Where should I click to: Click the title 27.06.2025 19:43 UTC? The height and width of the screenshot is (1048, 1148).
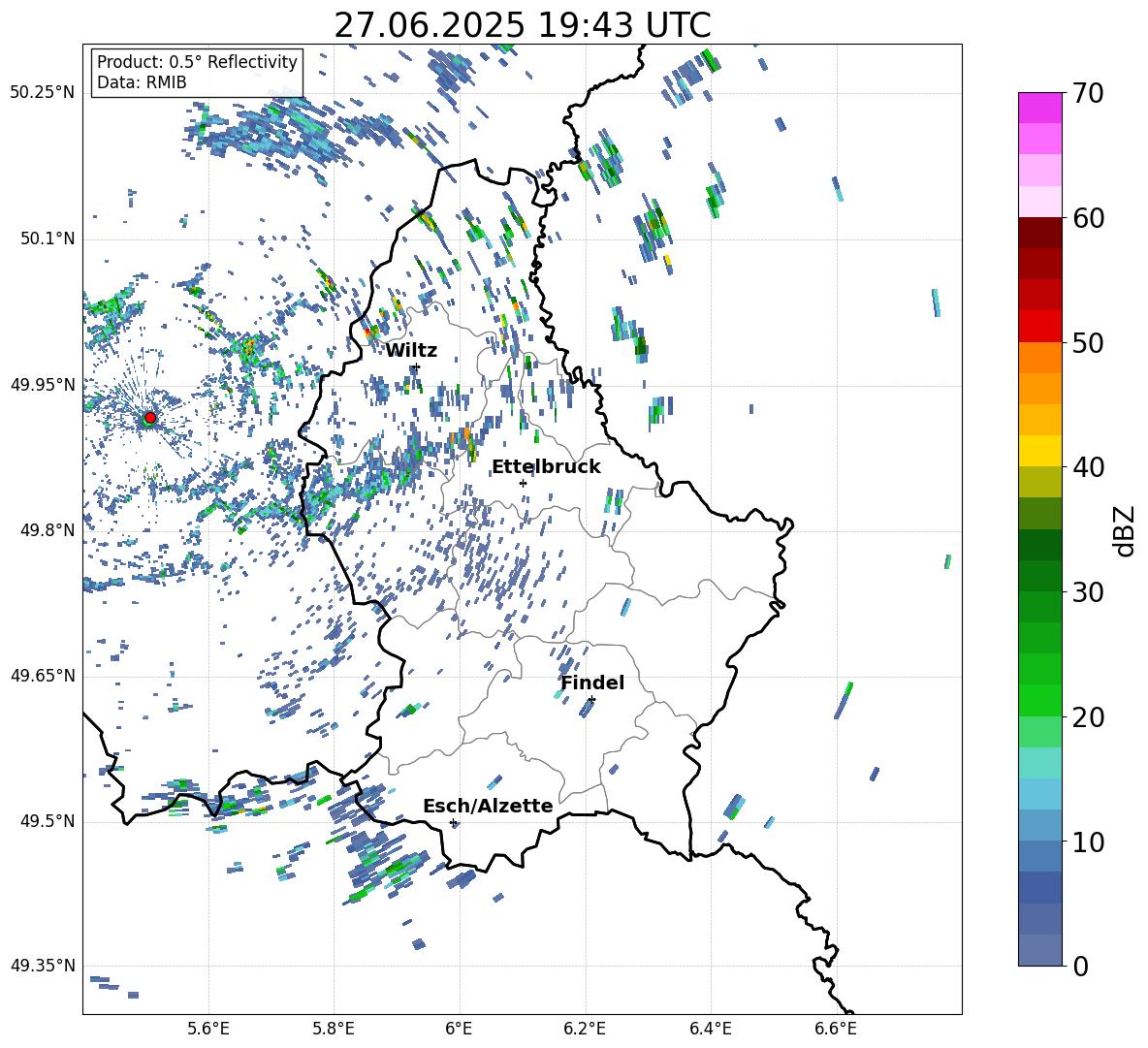point(523,25)
